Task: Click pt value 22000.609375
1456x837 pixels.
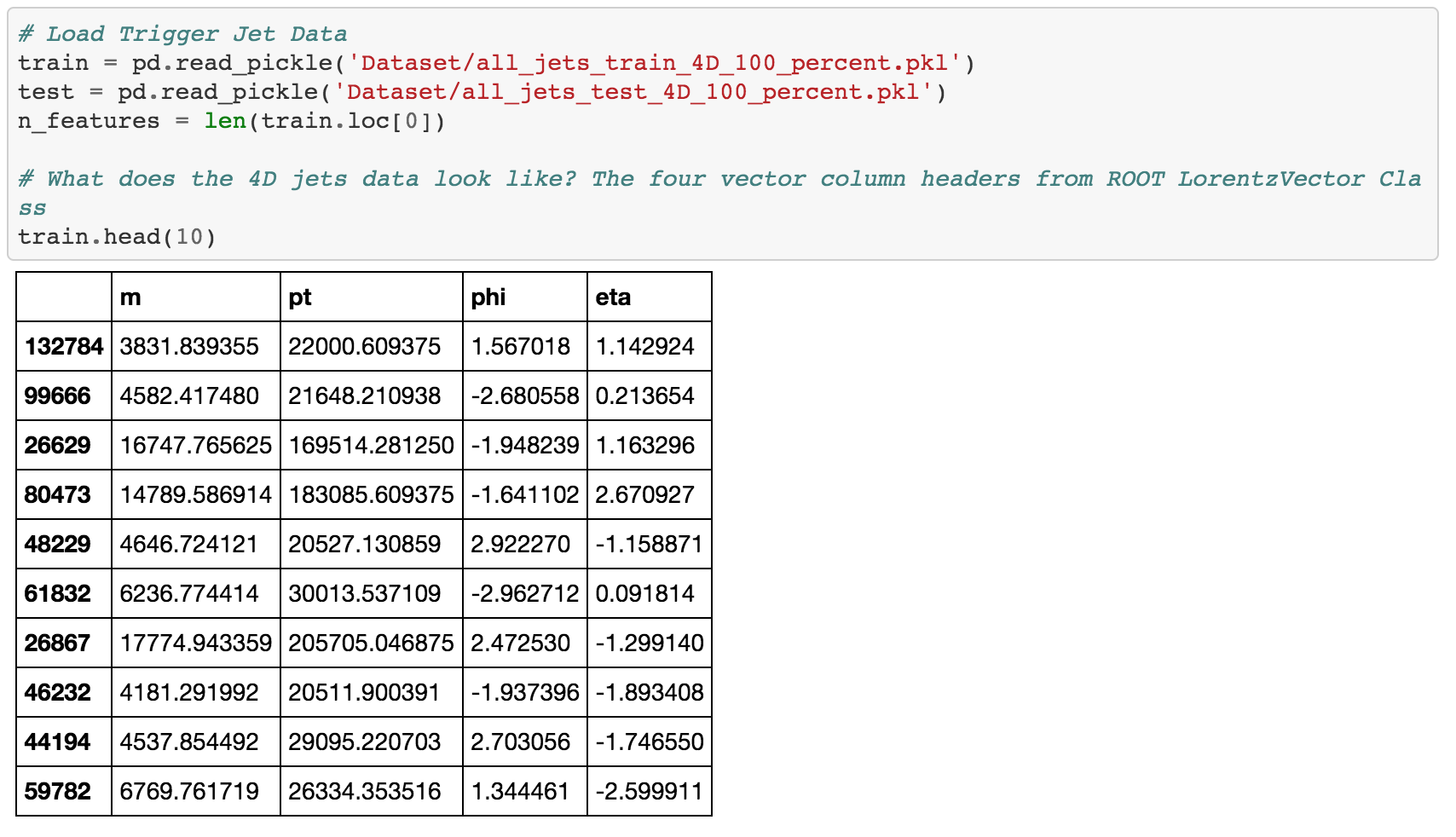Action: pyautogui.click(x=365, y=346)
